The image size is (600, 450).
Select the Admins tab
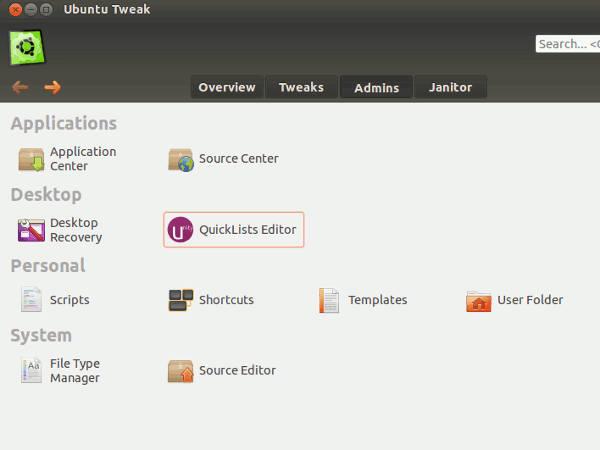377,88
